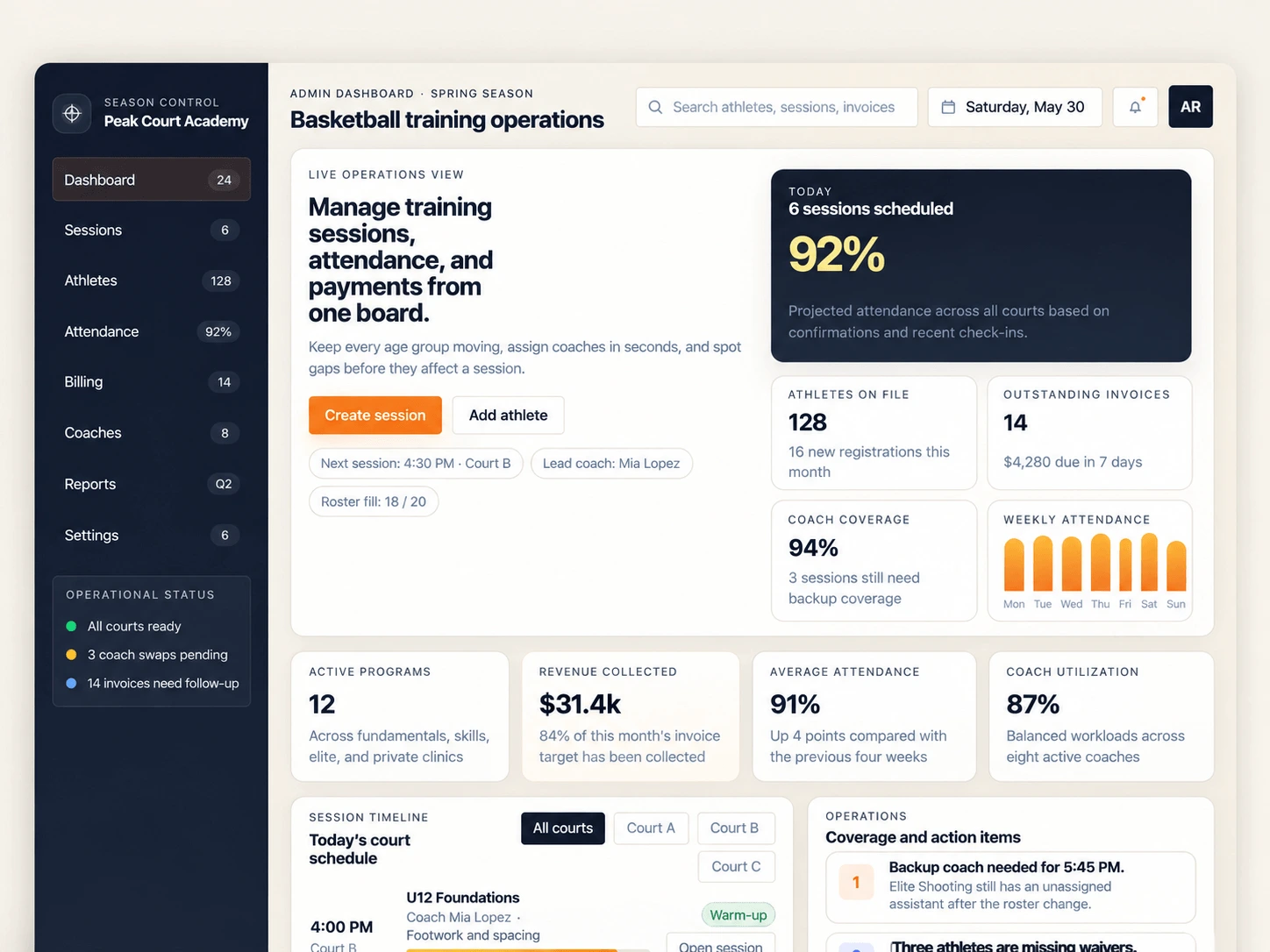Click the 'All courts ready' status
This screenshot has width=1270, height=952.
[124, 626]
